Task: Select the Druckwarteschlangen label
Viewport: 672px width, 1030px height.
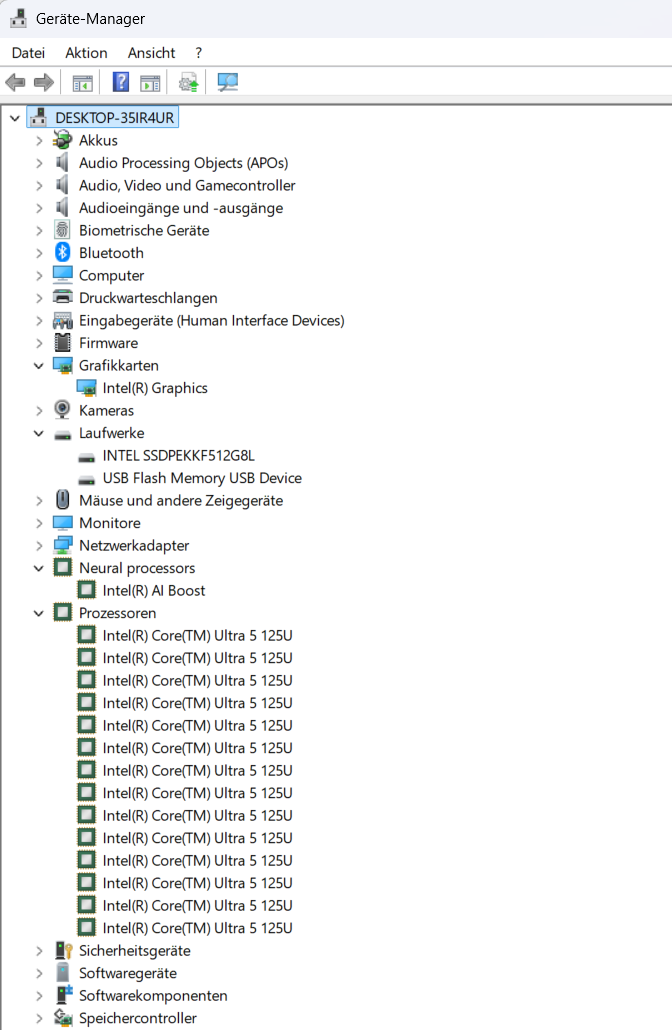Action: point(148,298)
